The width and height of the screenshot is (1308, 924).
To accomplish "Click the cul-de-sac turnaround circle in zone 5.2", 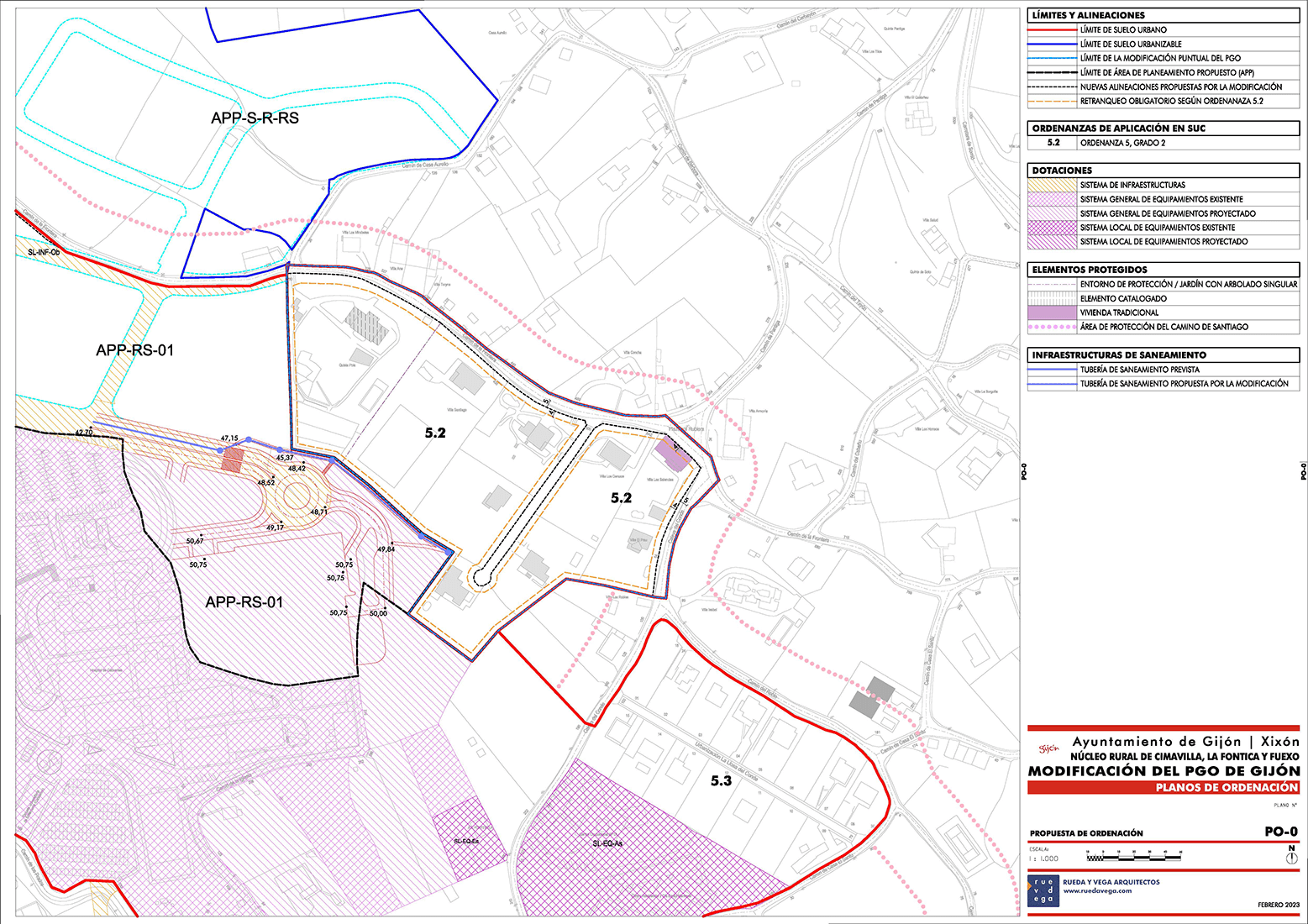I will tap(481, 577).
